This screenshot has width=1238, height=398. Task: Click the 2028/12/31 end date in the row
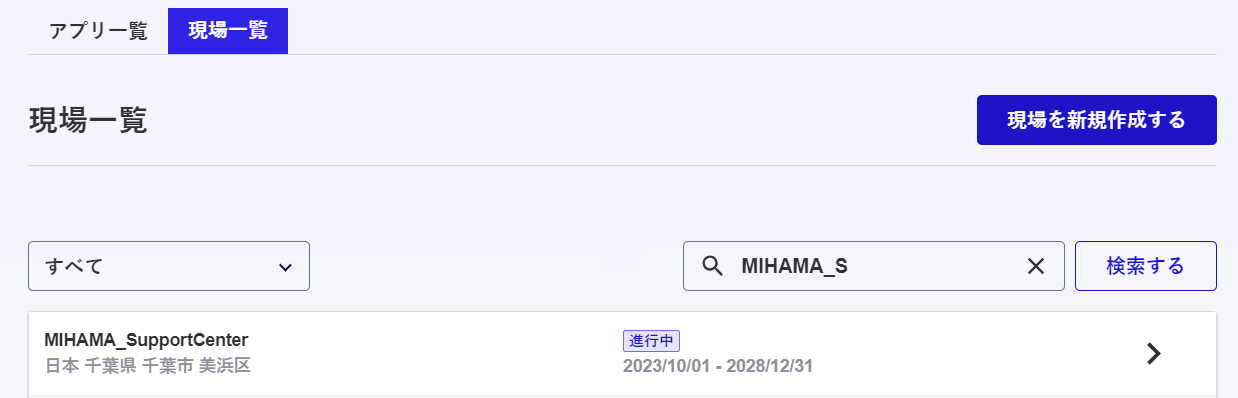pos(771,366)
